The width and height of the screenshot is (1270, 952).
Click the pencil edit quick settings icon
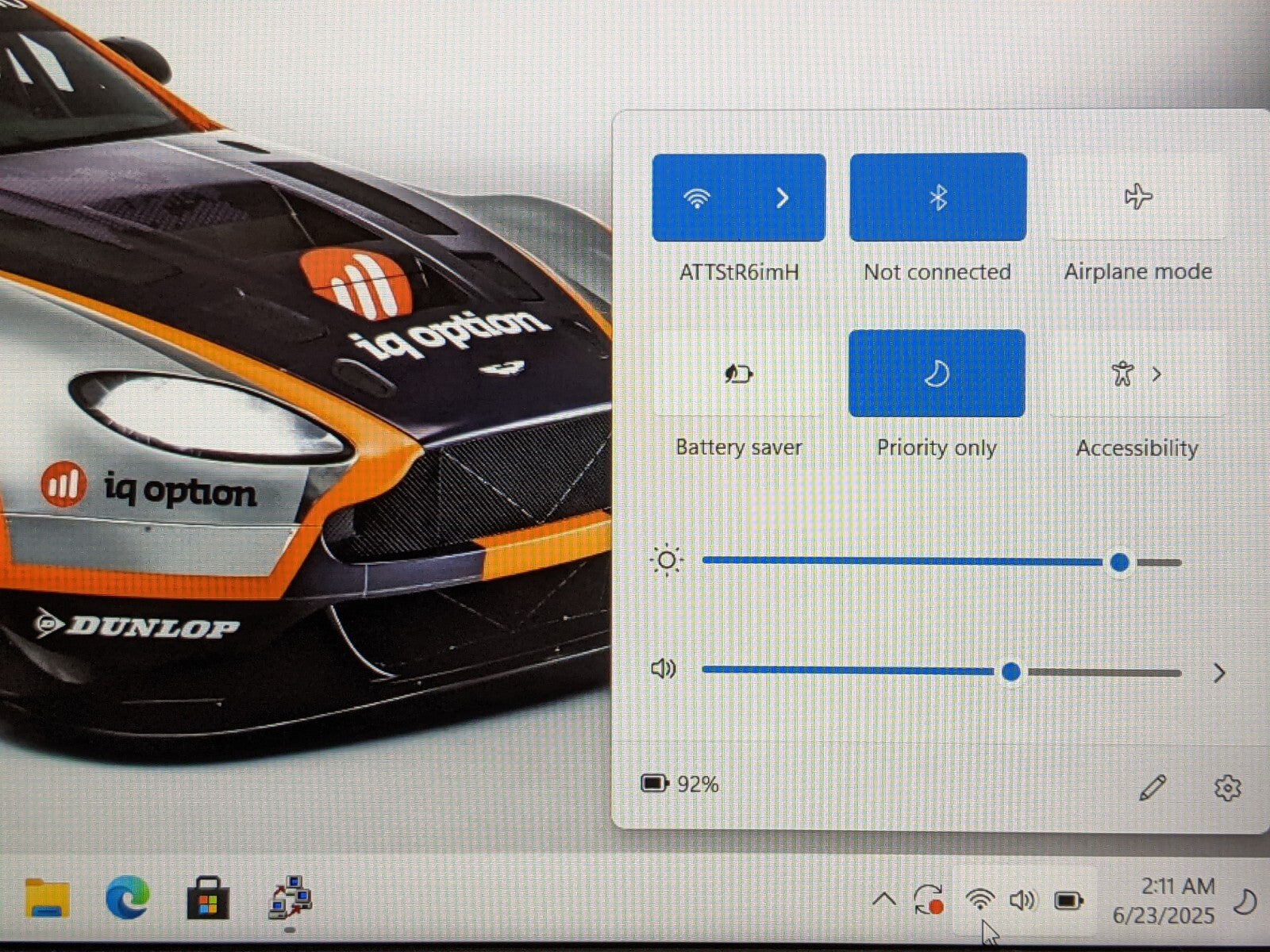(1153, 788)
